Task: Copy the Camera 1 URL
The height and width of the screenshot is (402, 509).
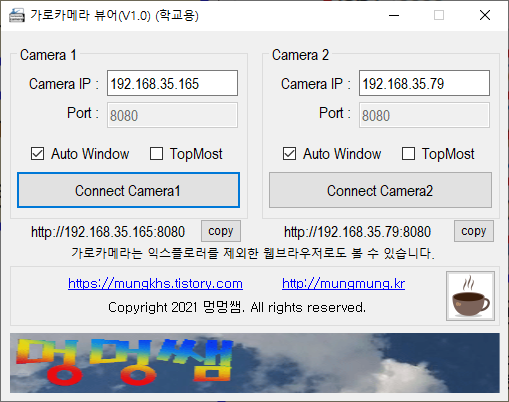Action: coord(221,231)
